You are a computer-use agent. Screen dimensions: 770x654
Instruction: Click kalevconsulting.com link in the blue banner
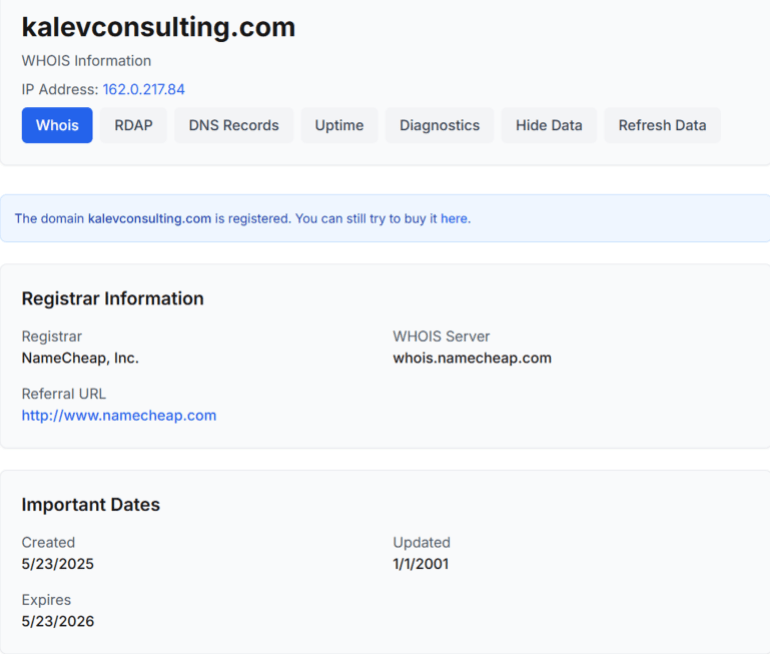coord(149,218)
